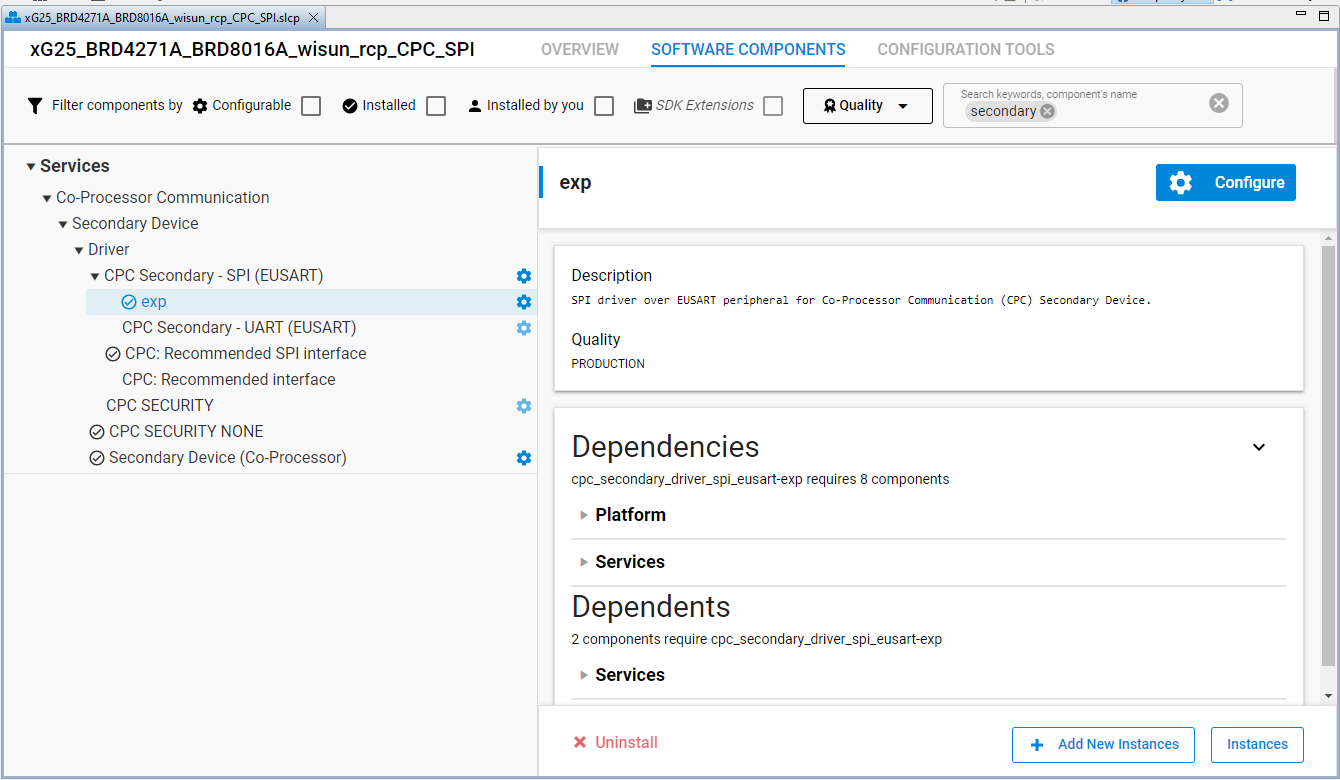Tick the Installed by you checkbox
1340x780 pixels.
coord(604,106)
